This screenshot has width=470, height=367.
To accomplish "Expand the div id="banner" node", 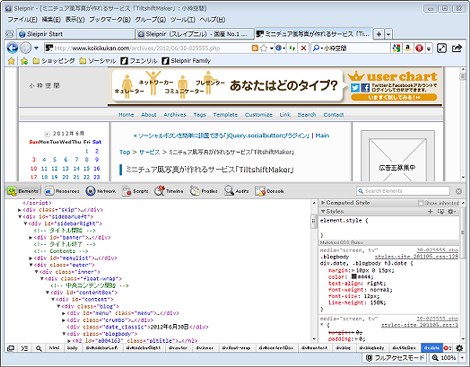I will [31, 238].
